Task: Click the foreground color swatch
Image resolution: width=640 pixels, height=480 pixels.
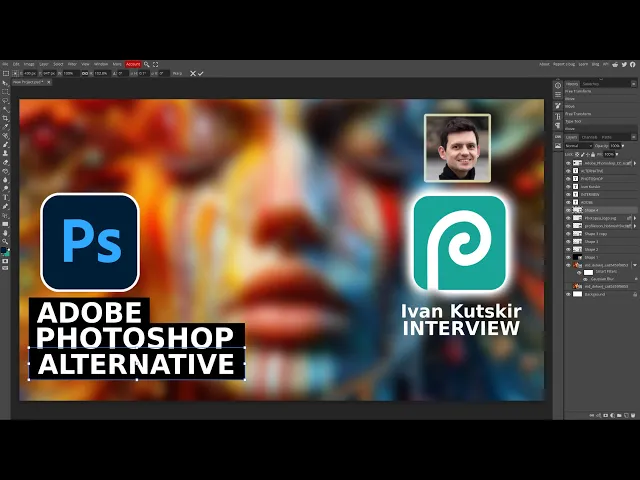Action: [x=4, y=250]
